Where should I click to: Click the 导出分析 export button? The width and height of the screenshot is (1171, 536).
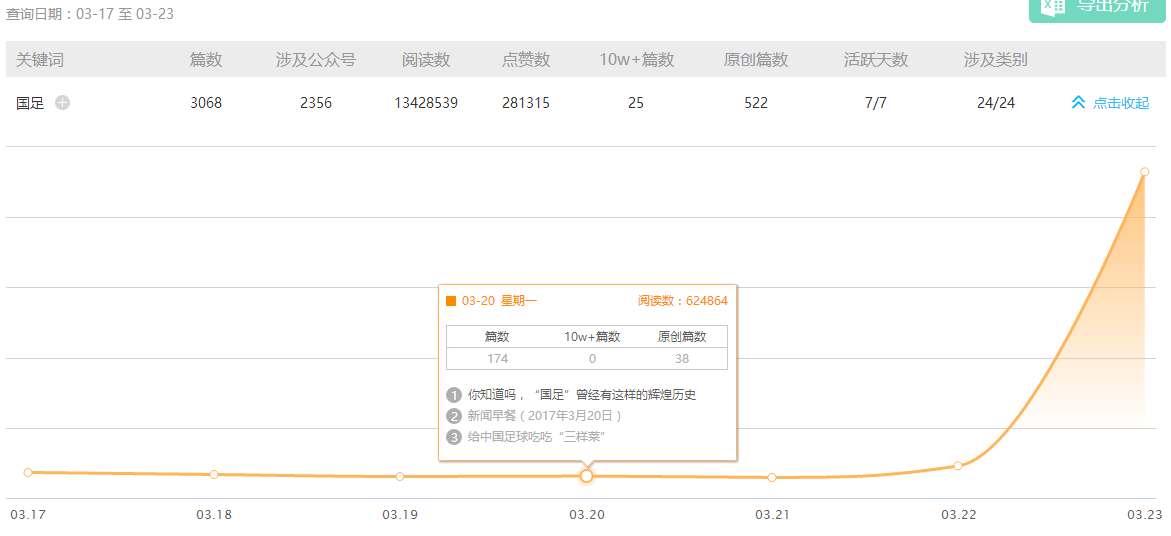[x=1096, y=6]
